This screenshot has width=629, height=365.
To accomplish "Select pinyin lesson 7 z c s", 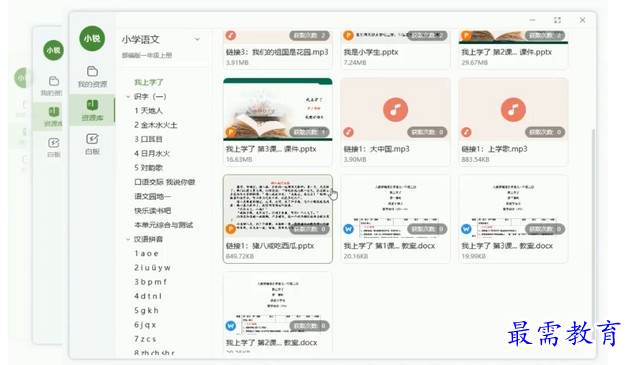I will tap(145, 339).
